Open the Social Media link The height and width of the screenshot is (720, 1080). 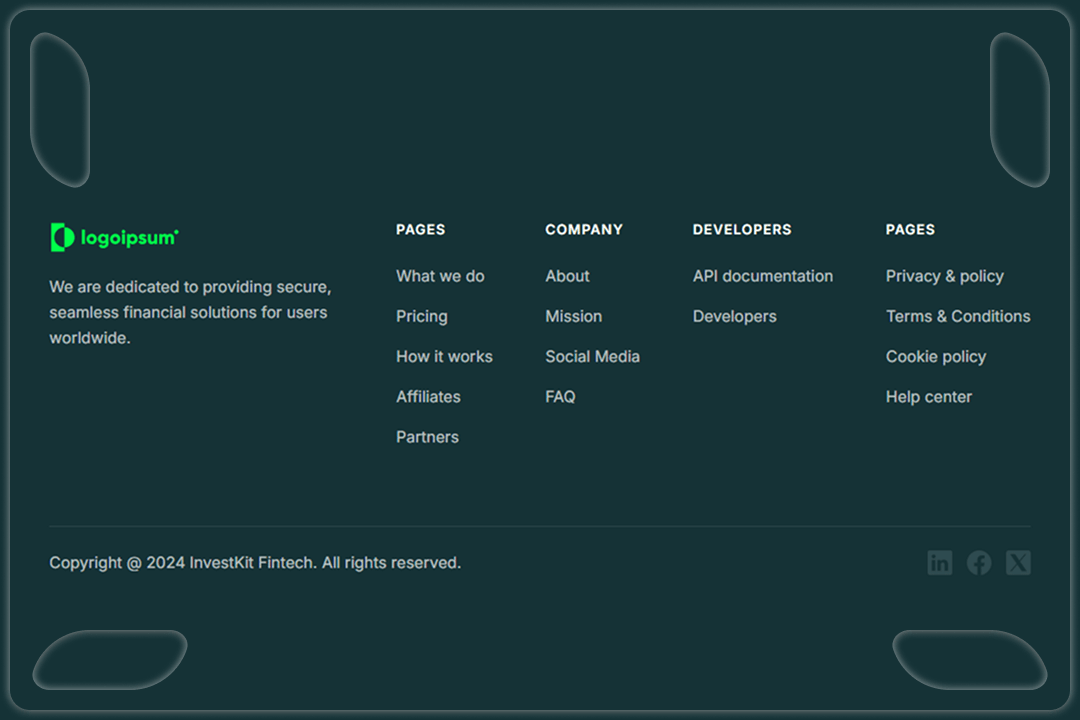pos(592,356)
